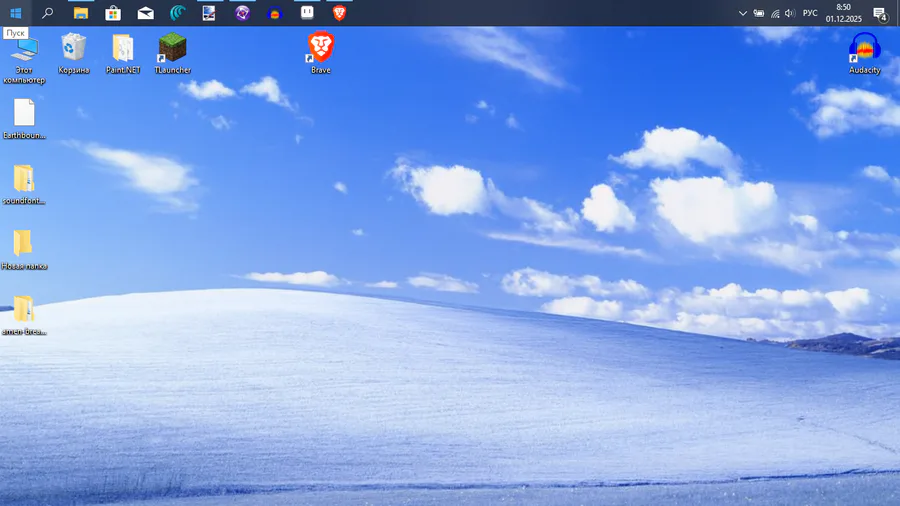900x506 pixels.
Task: Select the TLauncher desktop shortcut
Action: (x=172, y=54)
